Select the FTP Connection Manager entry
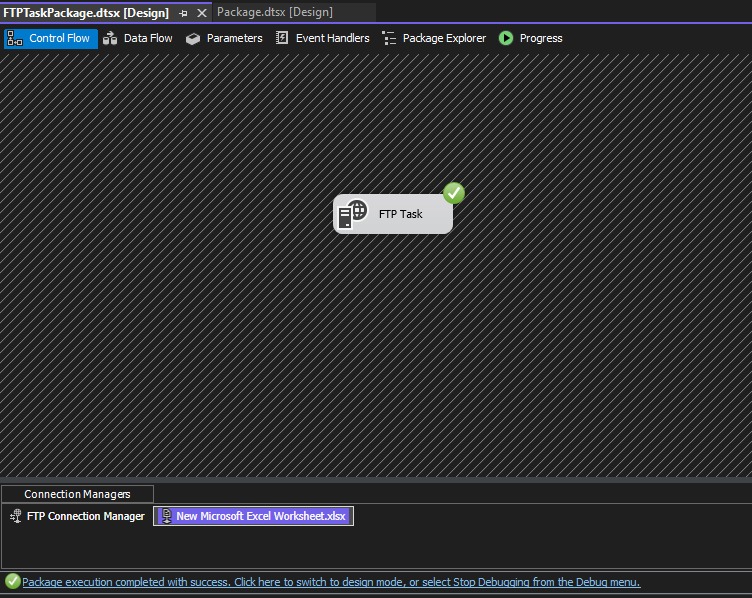The image size is (752, 598). pyautogui.click(x=77, y=516)
